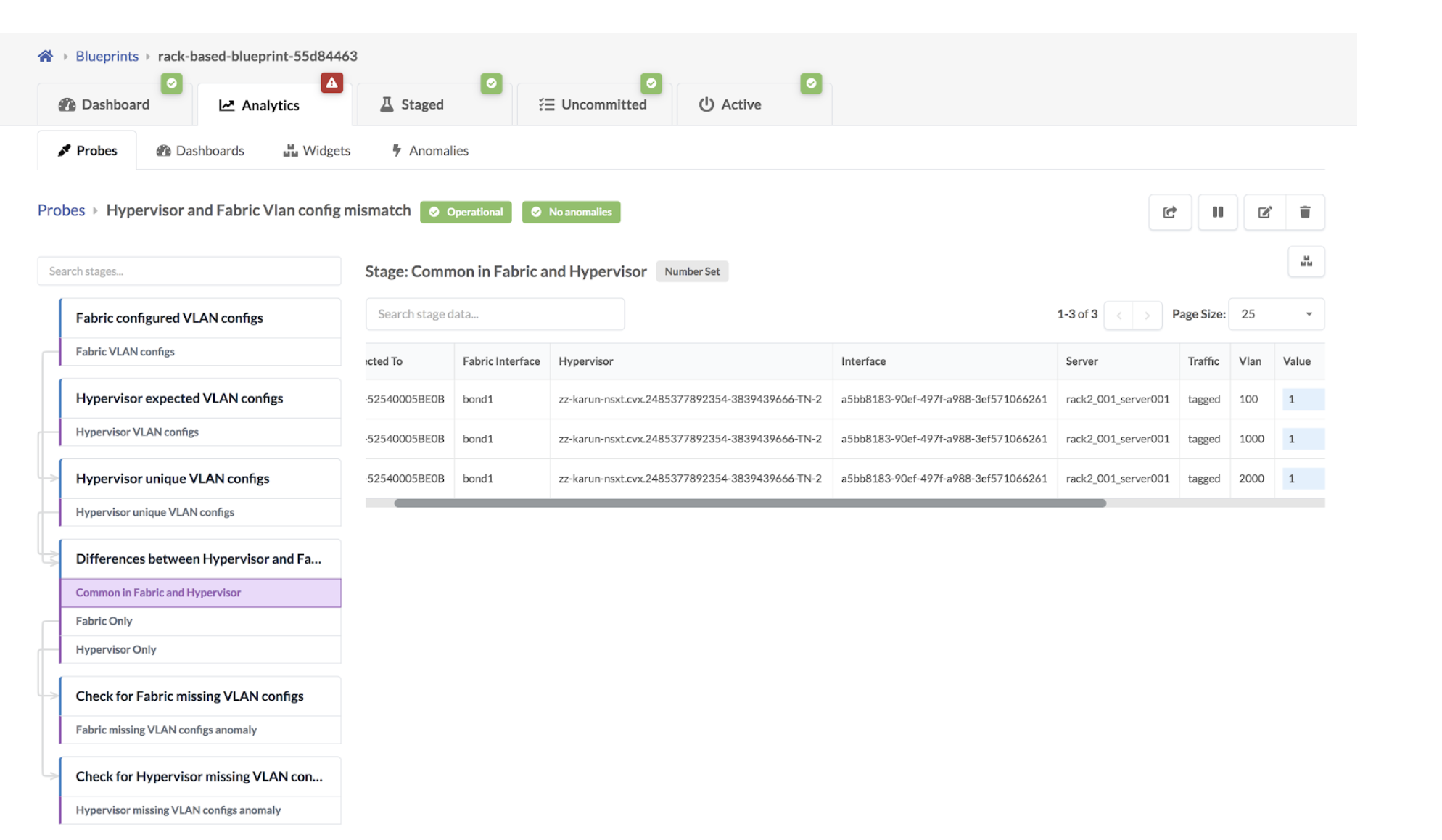The height and width of the screenshot is (840, 1442).
Task: Click red warning badge on Analytics
Action: [331, 83]
